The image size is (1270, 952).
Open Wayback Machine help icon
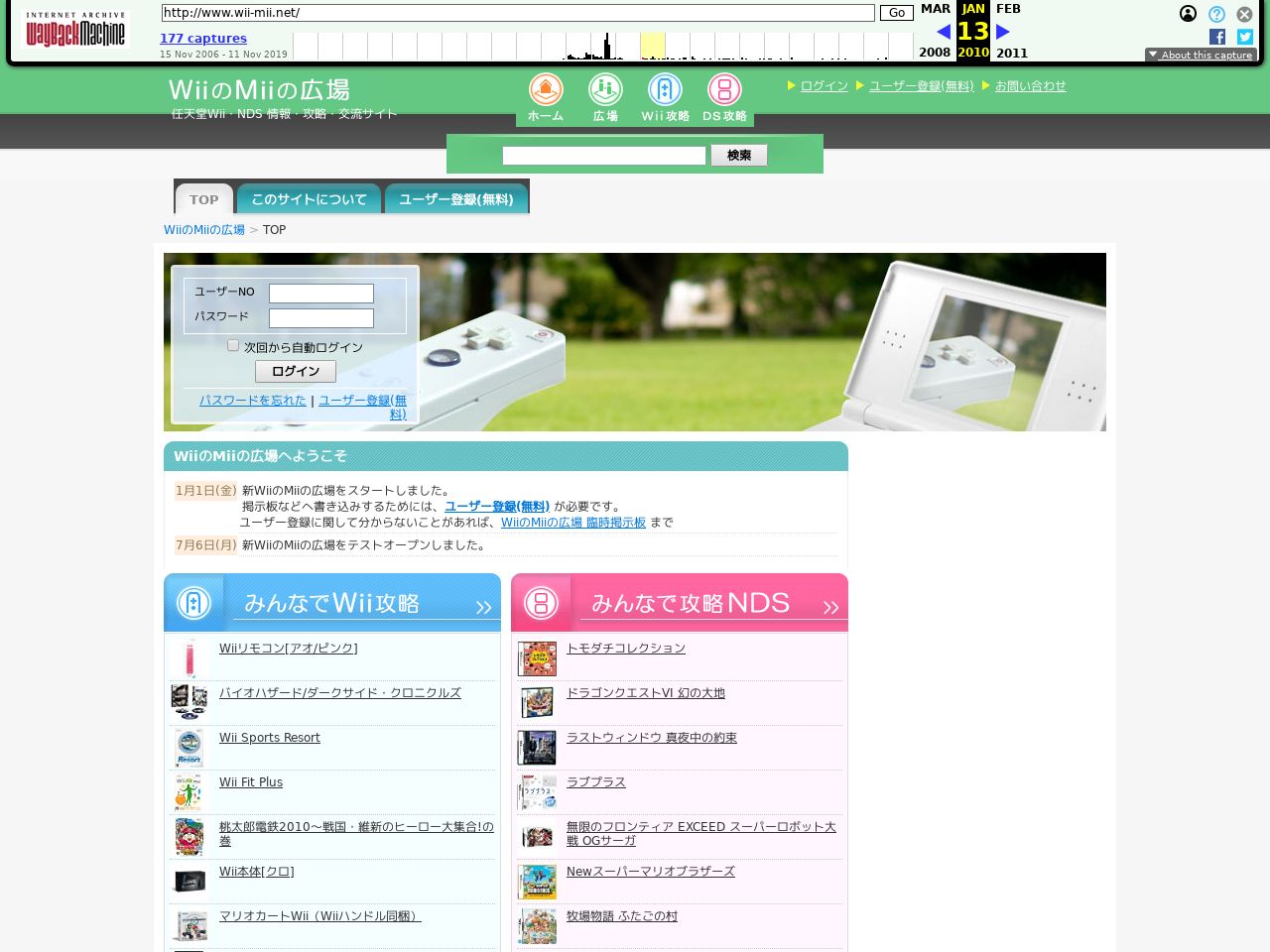(x=1216, y=14)
